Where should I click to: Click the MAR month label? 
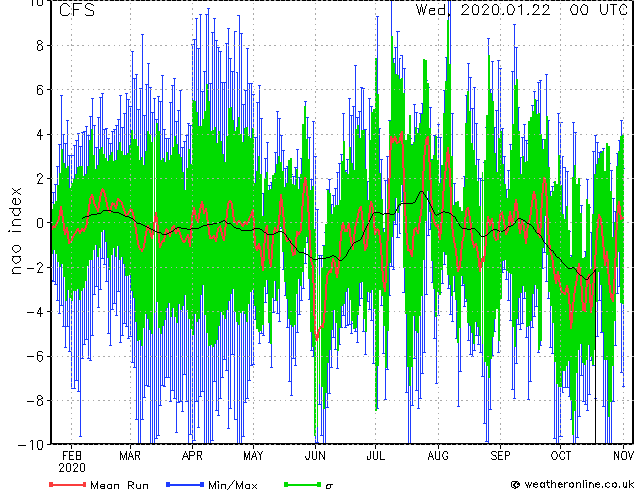click(130, 456)
